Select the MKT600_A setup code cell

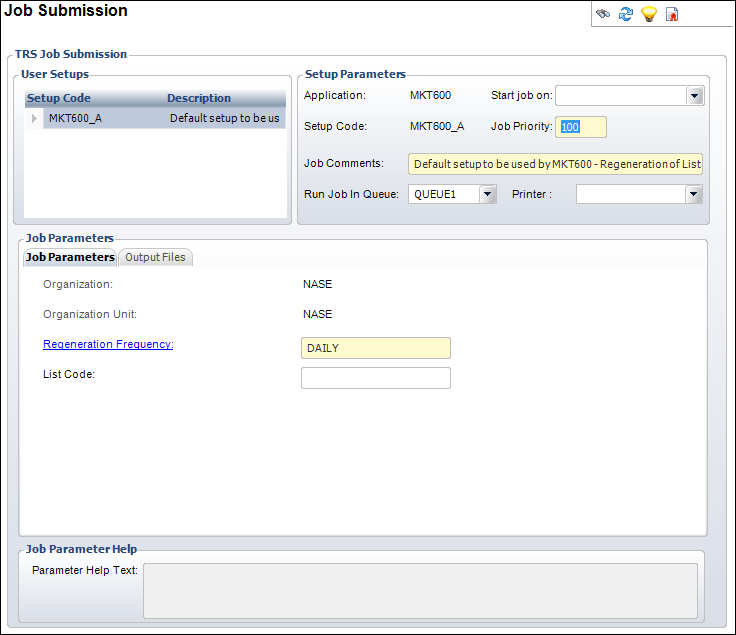pyautogui.click(x=75, y=118)
